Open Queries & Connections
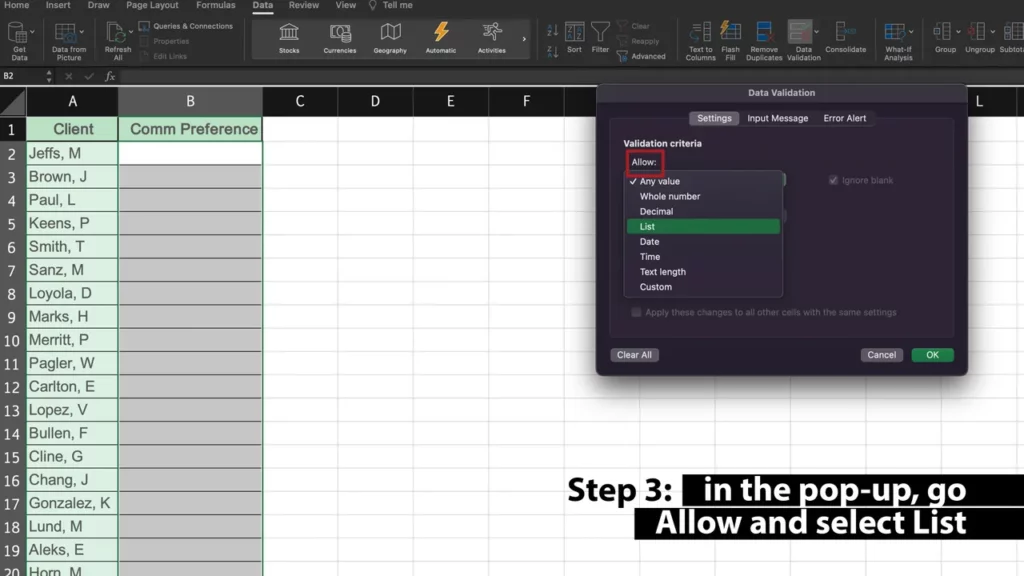 click(x=186, y=26)
